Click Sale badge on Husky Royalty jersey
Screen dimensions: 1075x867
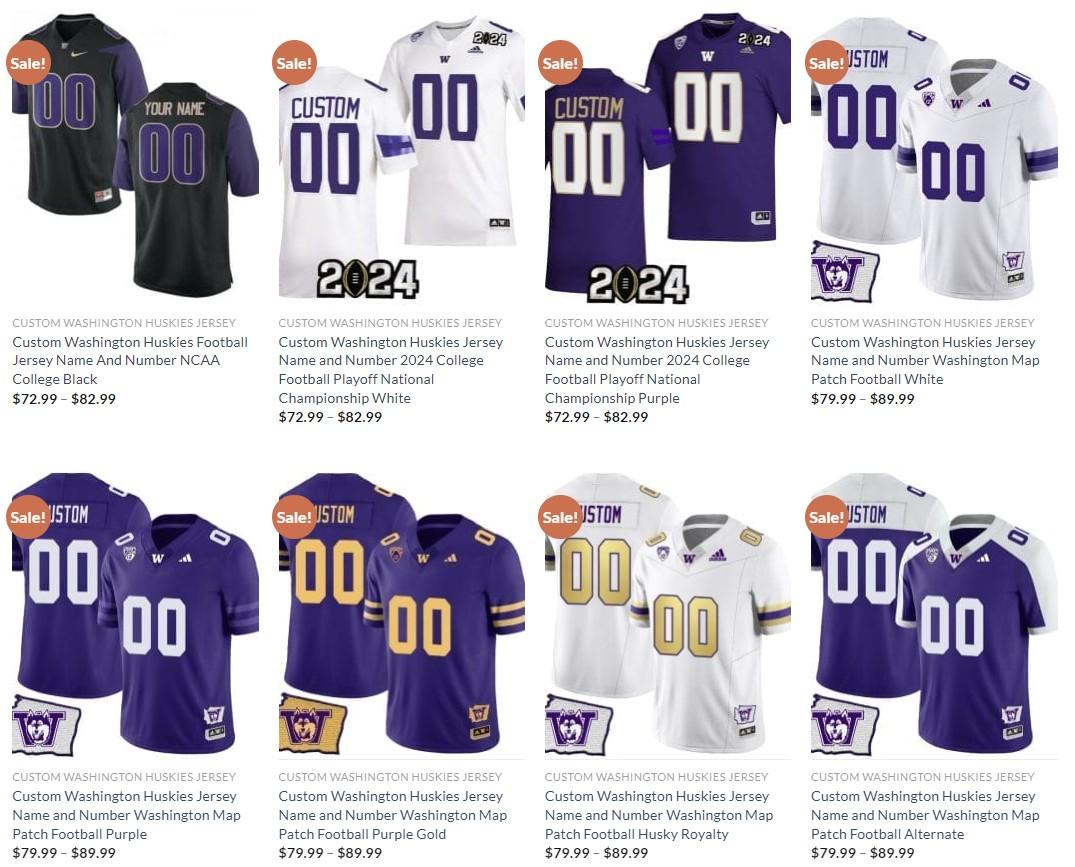click(560, 517)
